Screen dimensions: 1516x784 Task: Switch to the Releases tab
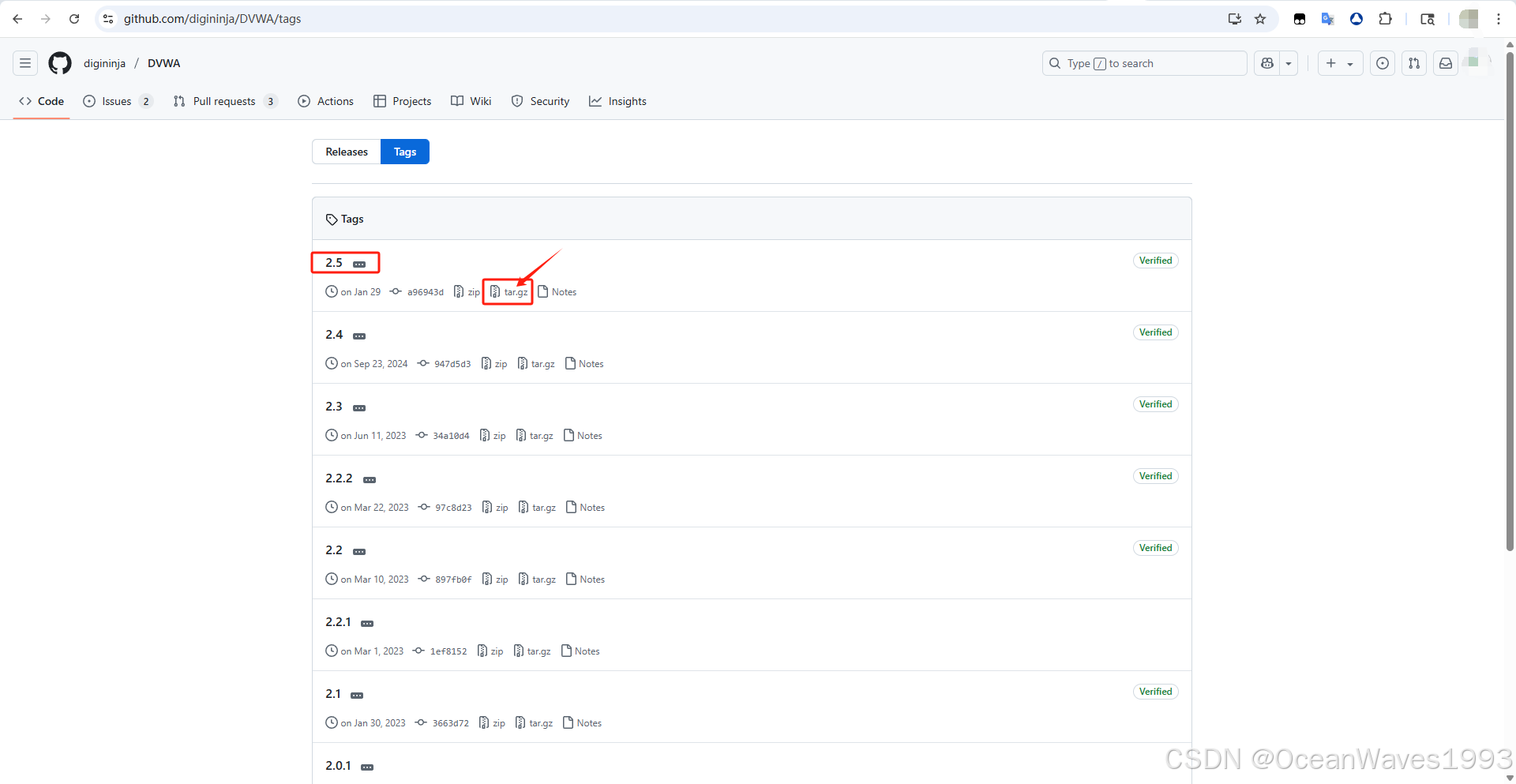347,152
